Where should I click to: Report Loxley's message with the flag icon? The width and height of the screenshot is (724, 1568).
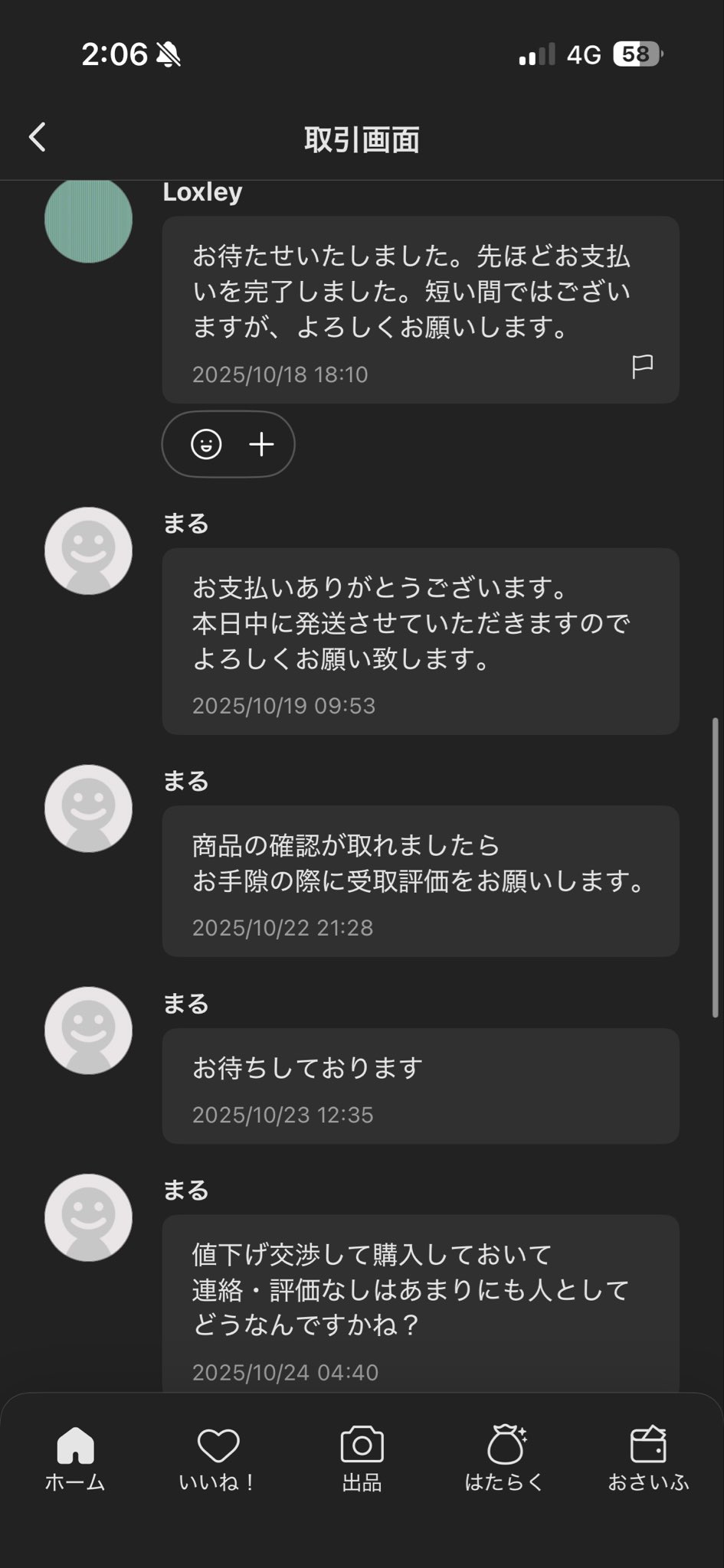pyautogui.click(x=642, y=366)
